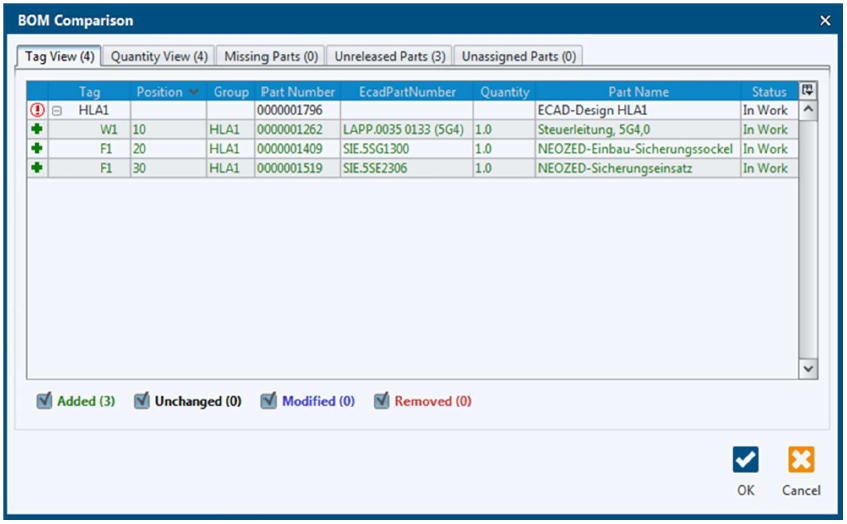Click the orange Cancel X icon
The height and width of the screenshot is (524, 847).
(x=801, y=460)
